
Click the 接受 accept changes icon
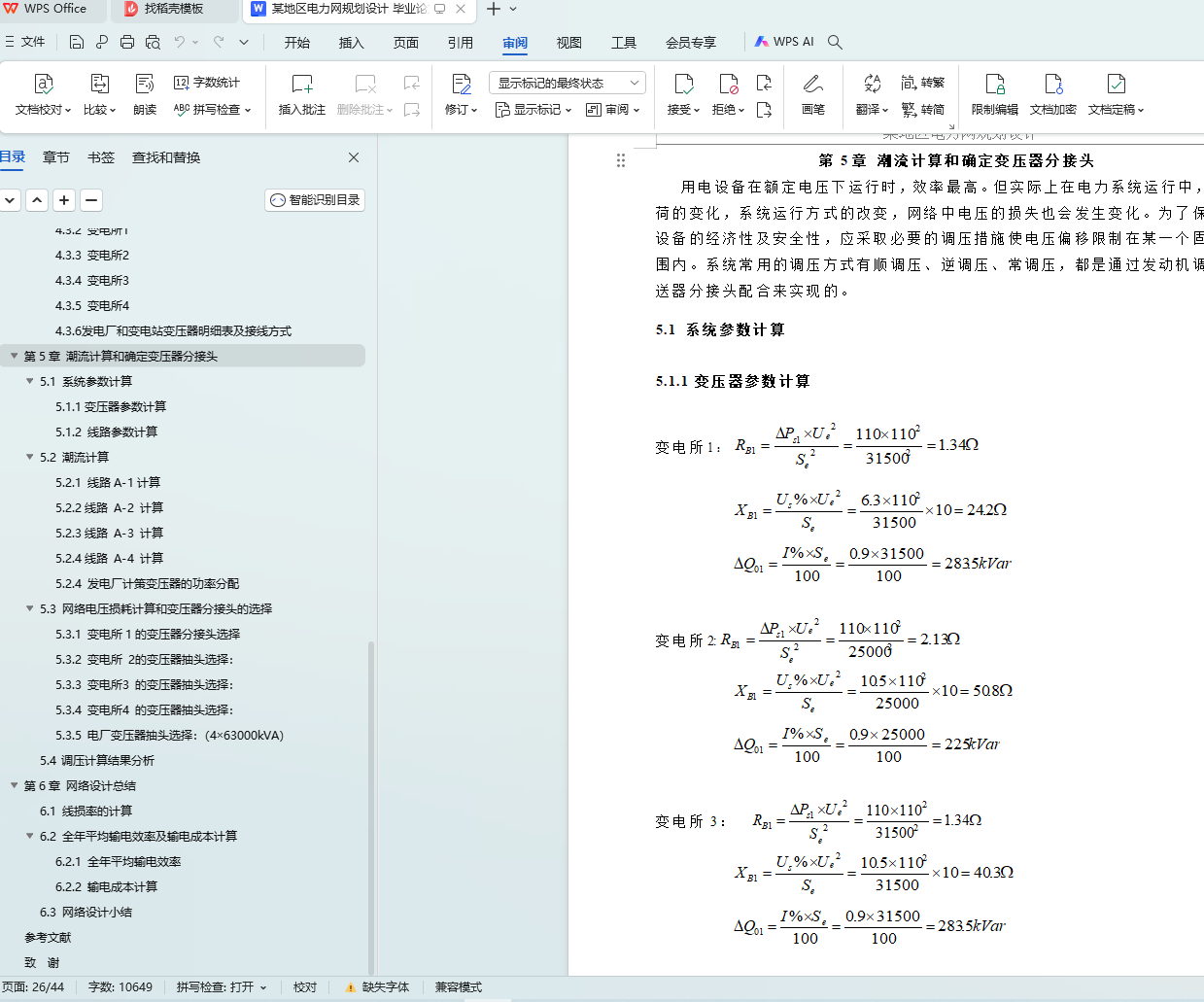tap(683, 85)
